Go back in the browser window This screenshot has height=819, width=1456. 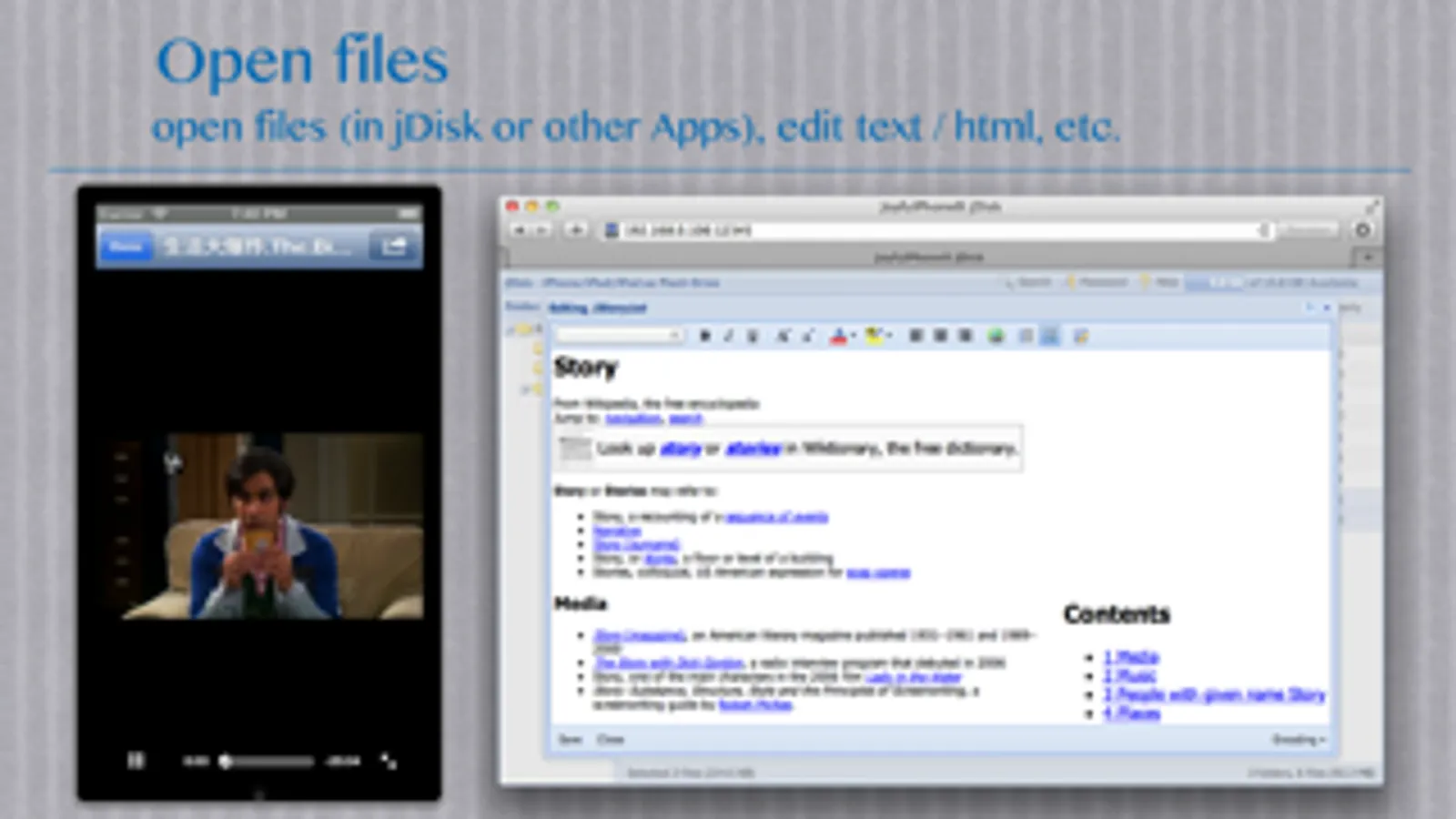(x=520, y=230)
